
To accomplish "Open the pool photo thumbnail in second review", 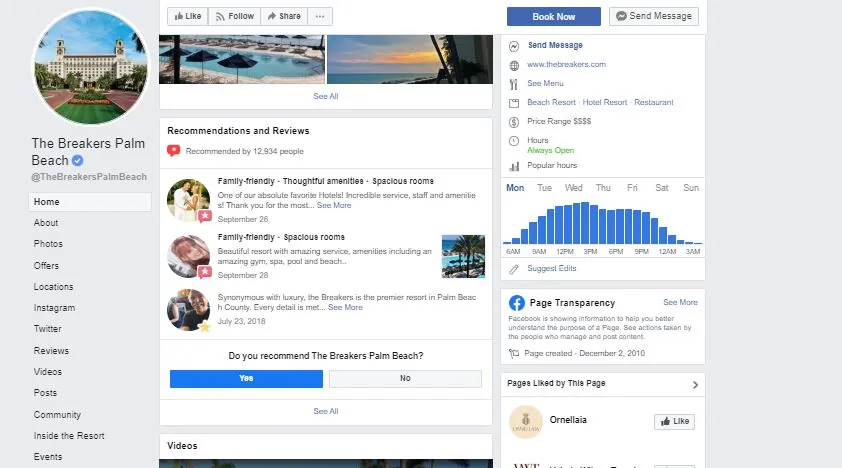I will tap(463, 256).
